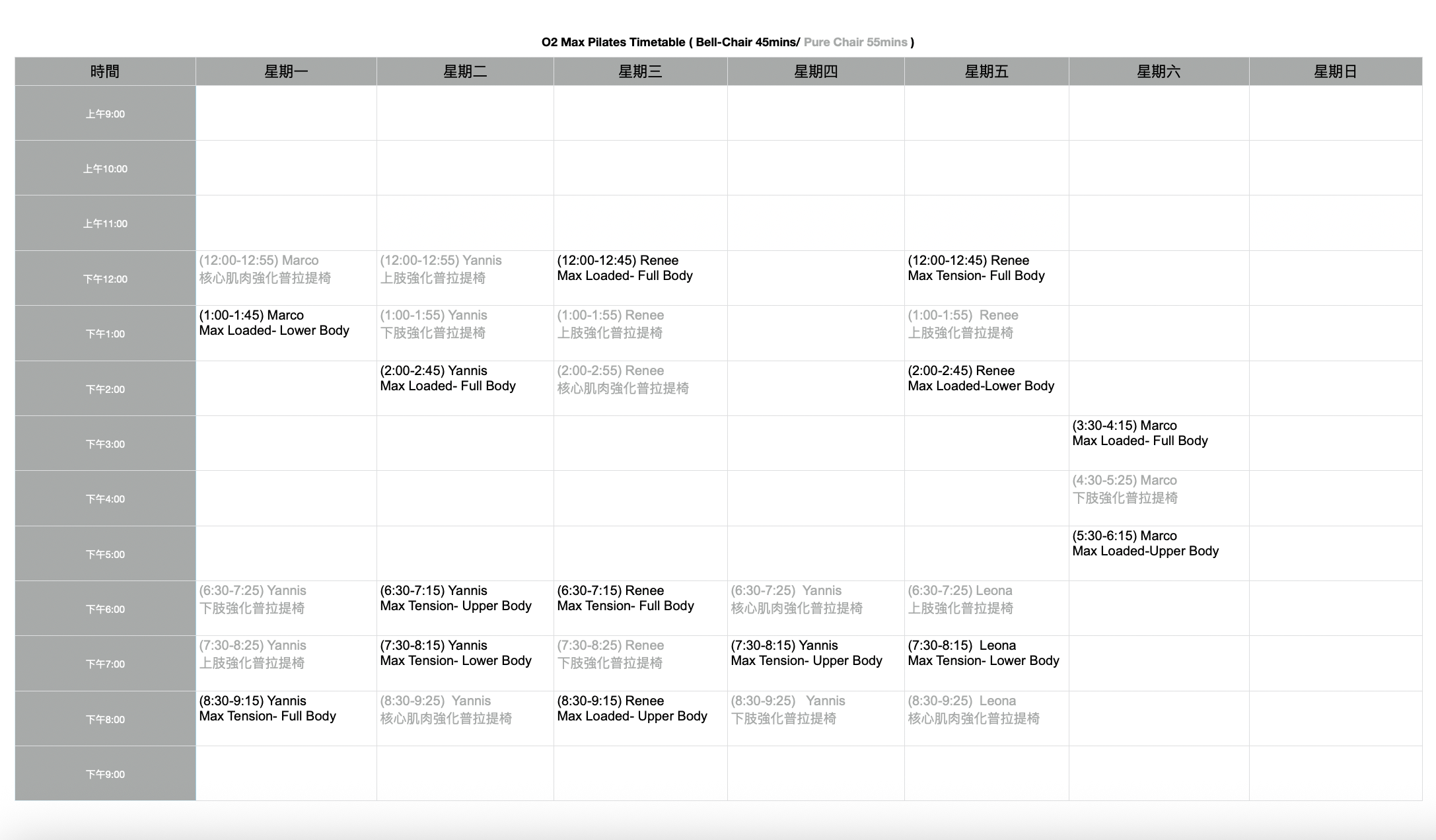Click Saturday 5:30-6:15 Marco Upper Body class
This screenshot has height=840, width=1436.
pos(1159,553)
